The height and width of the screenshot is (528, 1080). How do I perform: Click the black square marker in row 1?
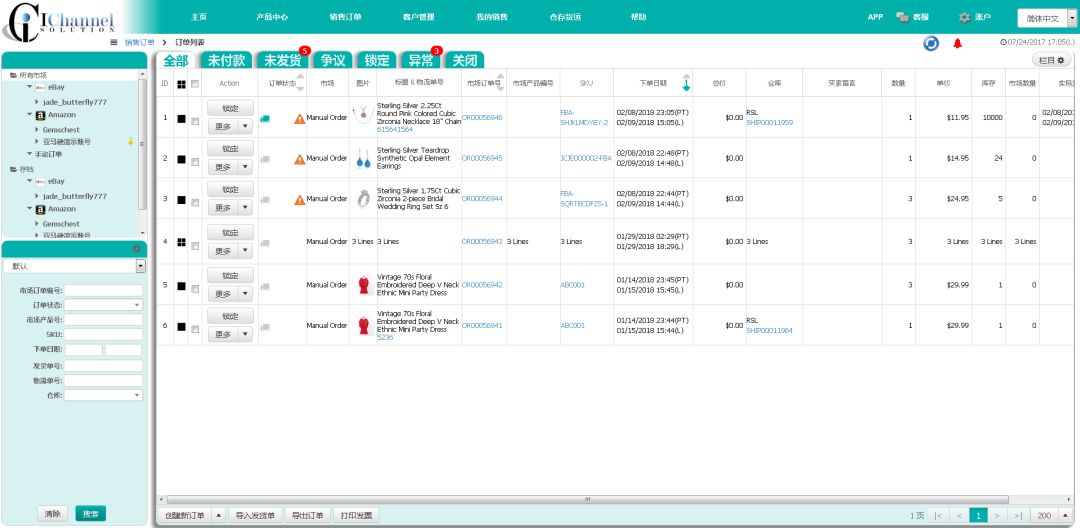pyautogui.click(x=181, y=118)
